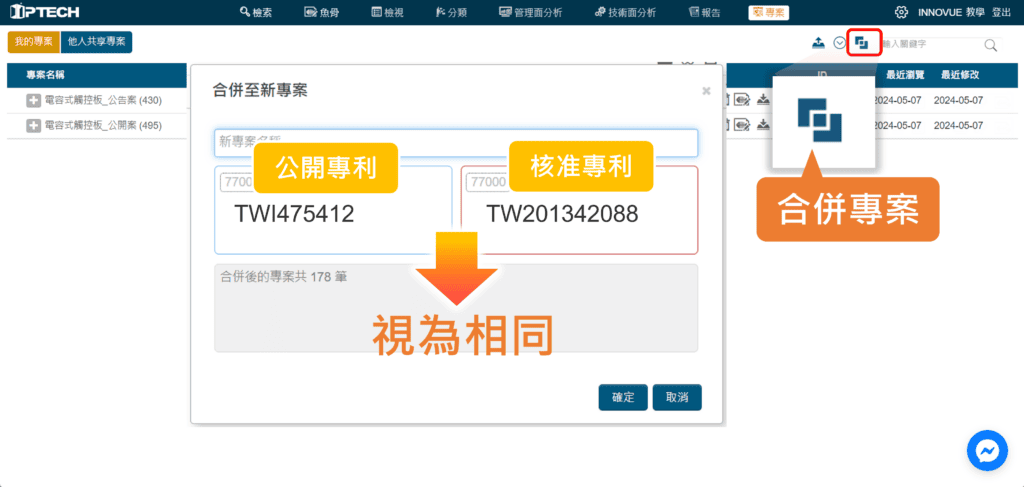Switch to 他人共享專案 tab
The image size is (1024, 487).
coord(96,42)
